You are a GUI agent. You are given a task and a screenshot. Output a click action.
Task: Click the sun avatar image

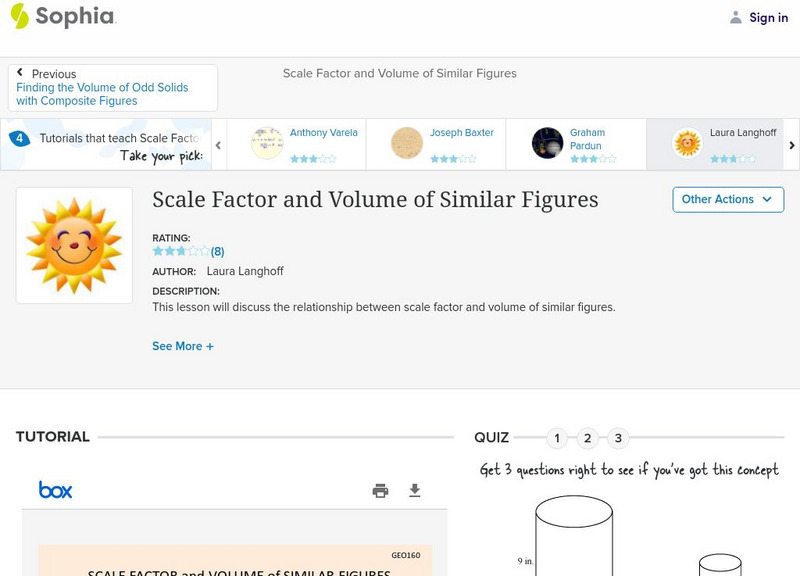coord(74,245)
